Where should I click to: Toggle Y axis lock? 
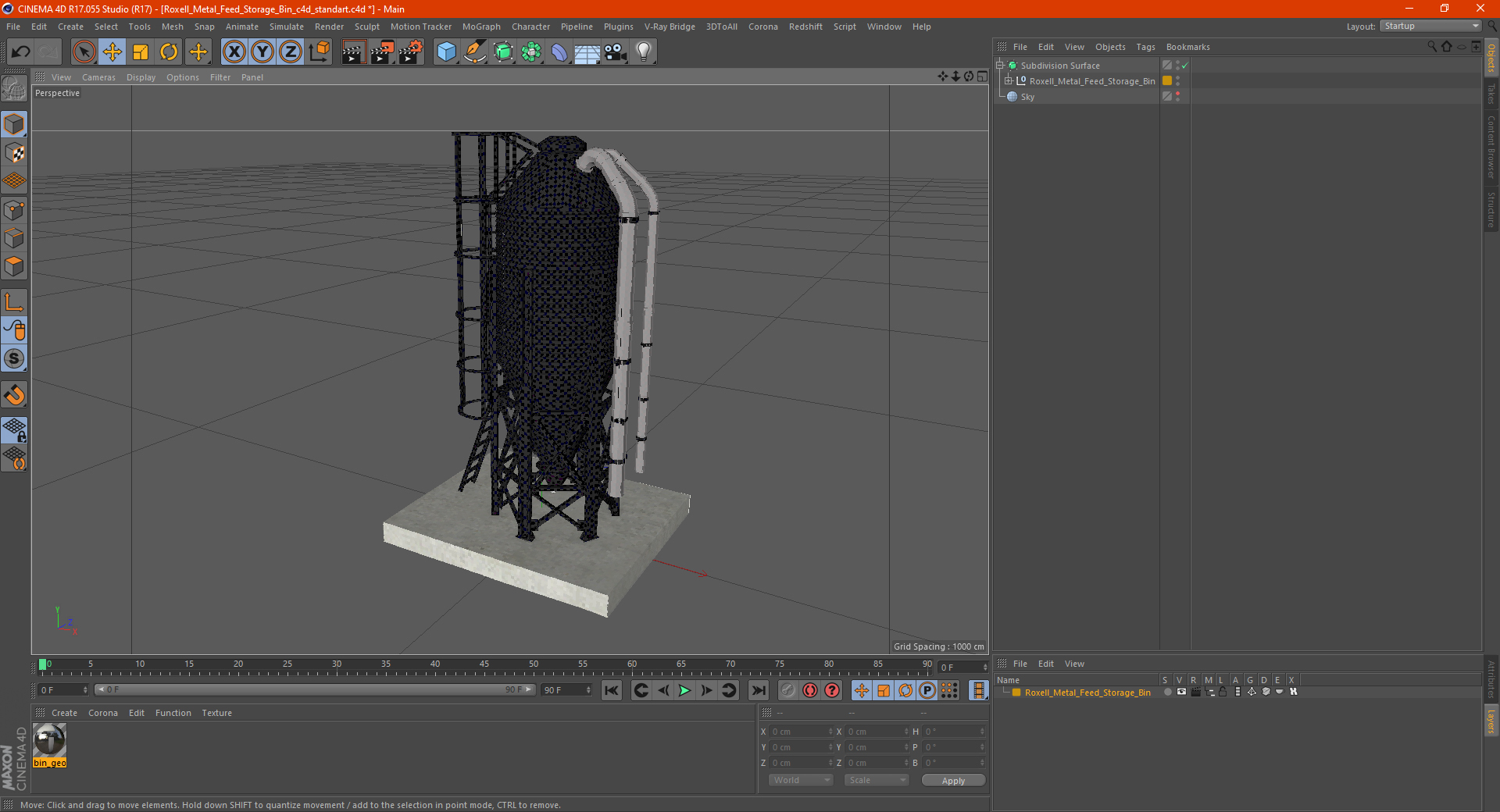[262, 52]
